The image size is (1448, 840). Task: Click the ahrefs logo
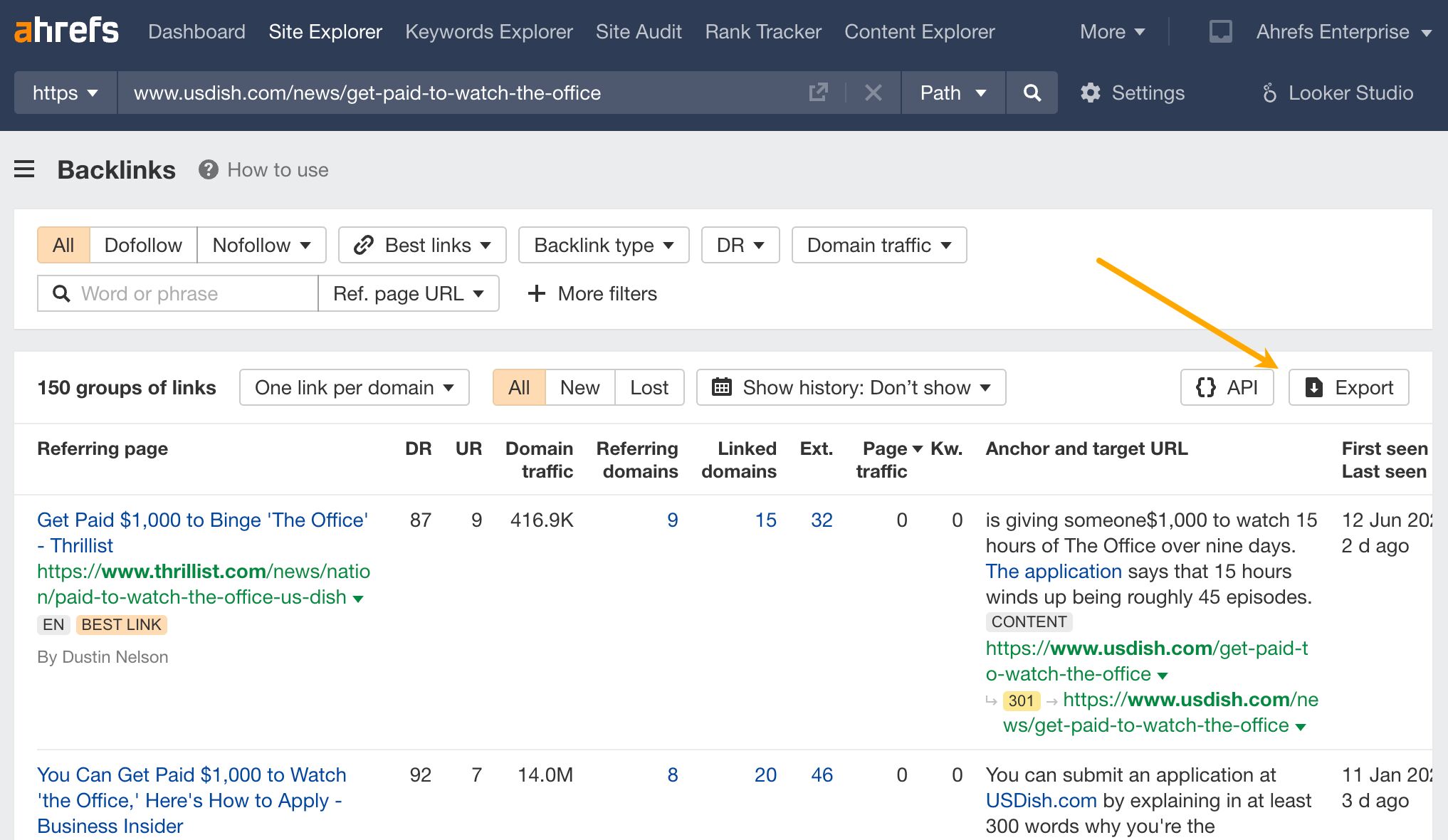pyautogui.click(x=66, y=30)
